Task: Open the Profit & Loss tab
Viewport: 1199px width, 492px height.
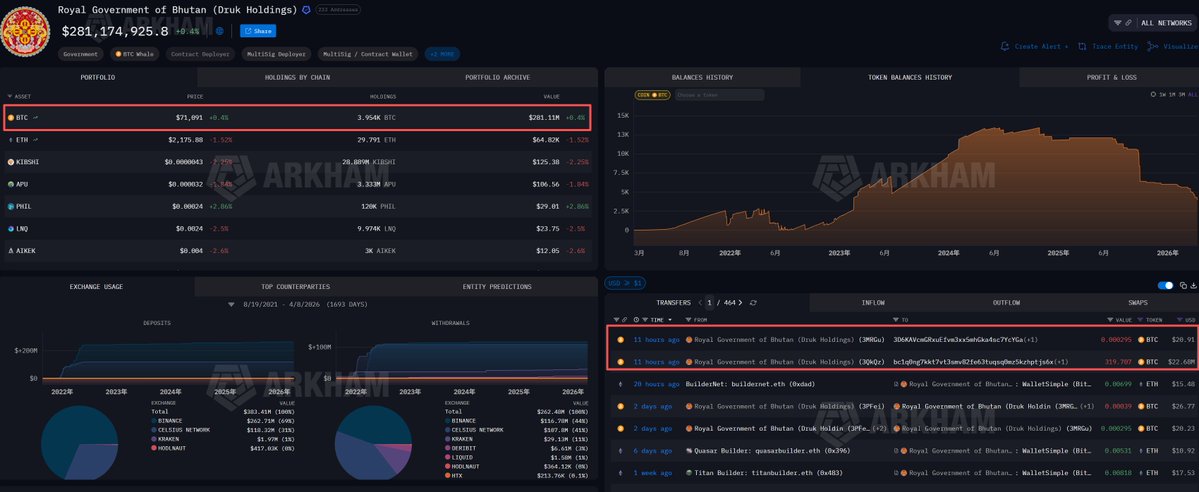Action: [x=1111, y=77]
